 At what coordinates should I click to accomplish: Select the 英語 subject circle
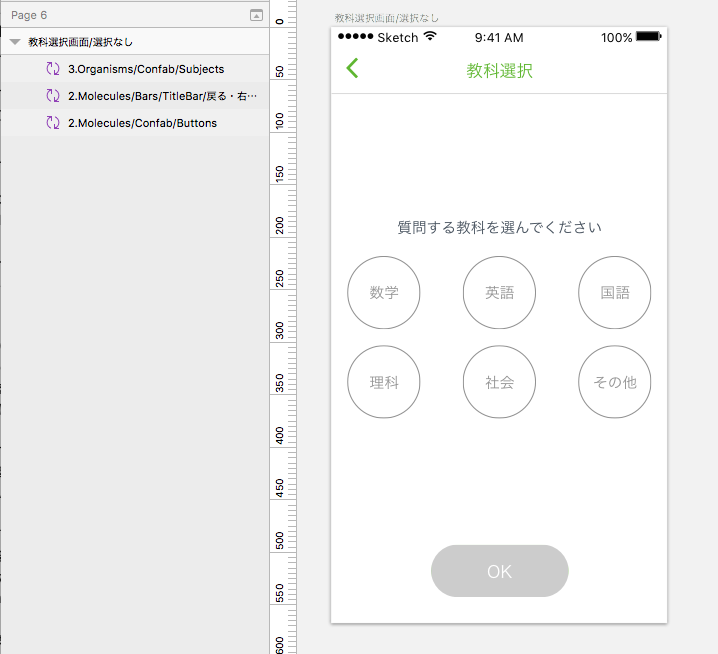(x=499, y=292)
